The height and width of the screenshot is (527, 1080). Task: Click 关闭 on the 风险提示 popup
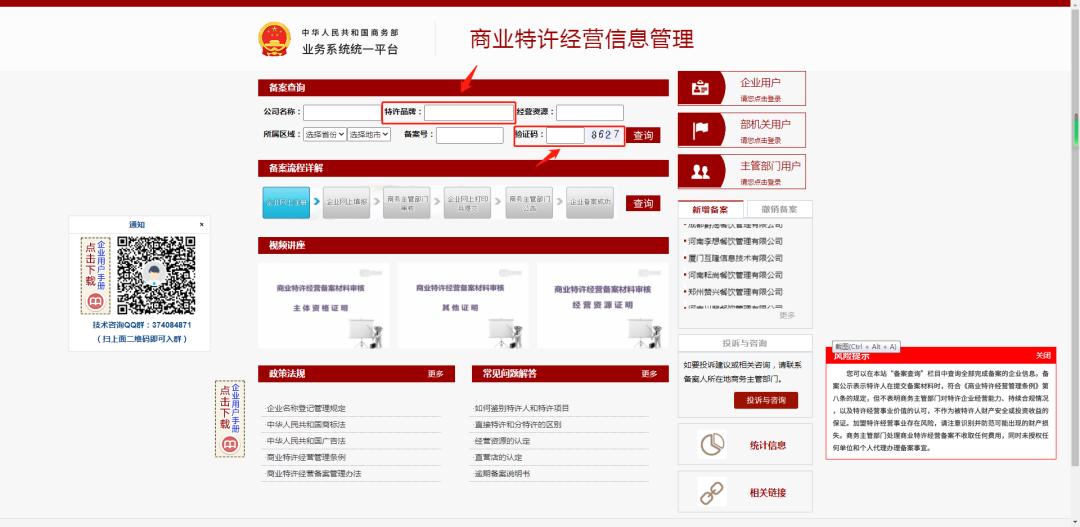pos(1043,355)
